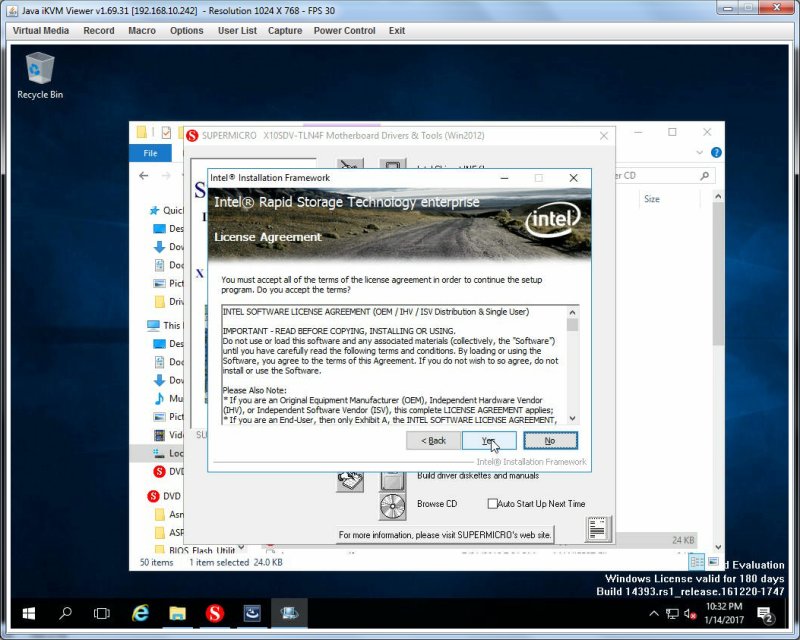Open the Power Control menu
The image size is (800, 640).
pos(344,31)
